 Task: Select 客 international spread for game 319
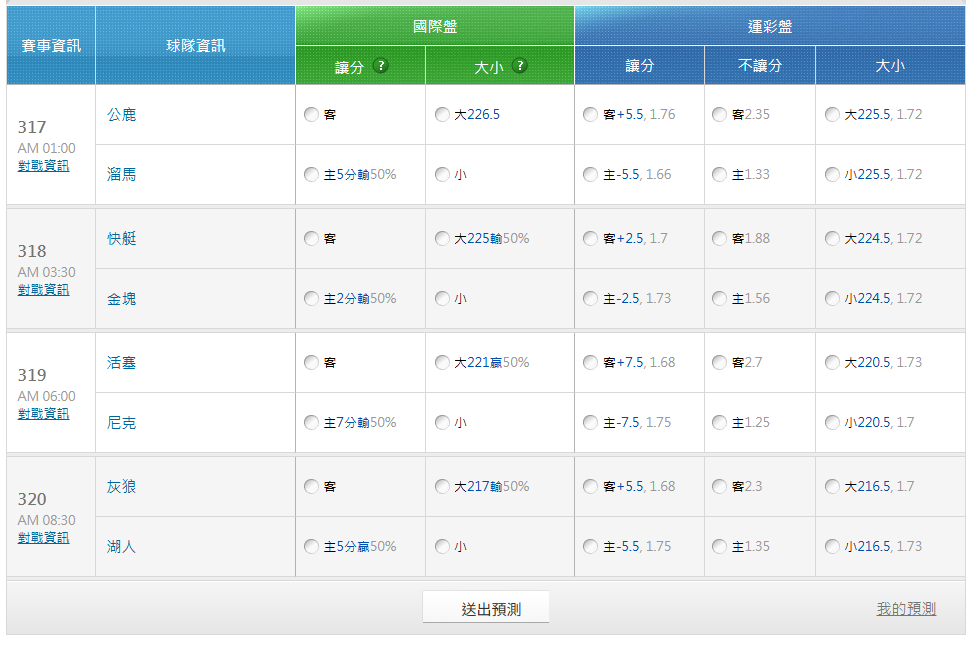311,362
